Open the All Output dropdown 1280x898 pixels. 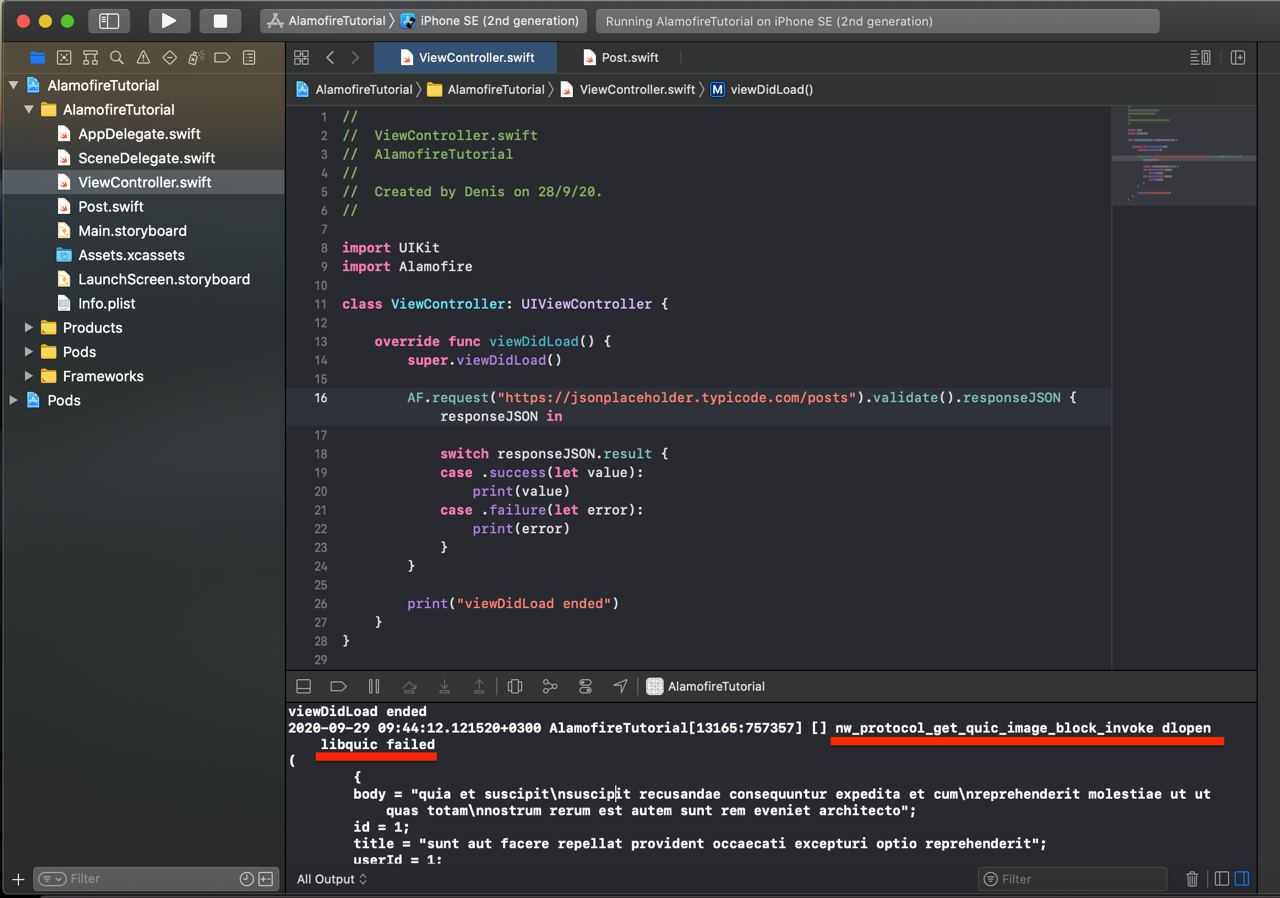pyautogui.click(x=332, y=879)
